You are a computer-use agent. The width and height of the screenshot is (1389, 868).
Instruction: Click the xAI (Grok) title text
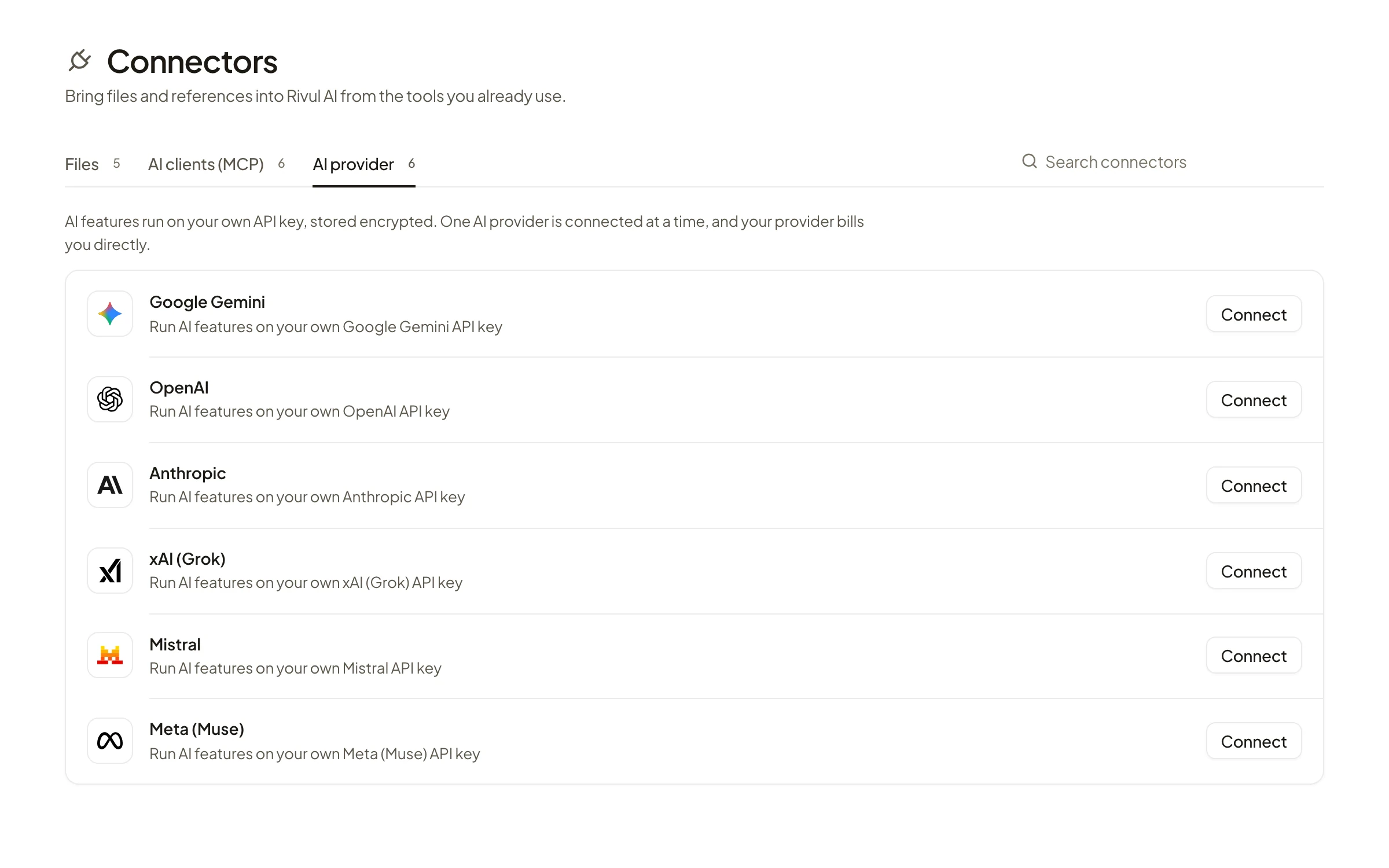pos(188,559)
